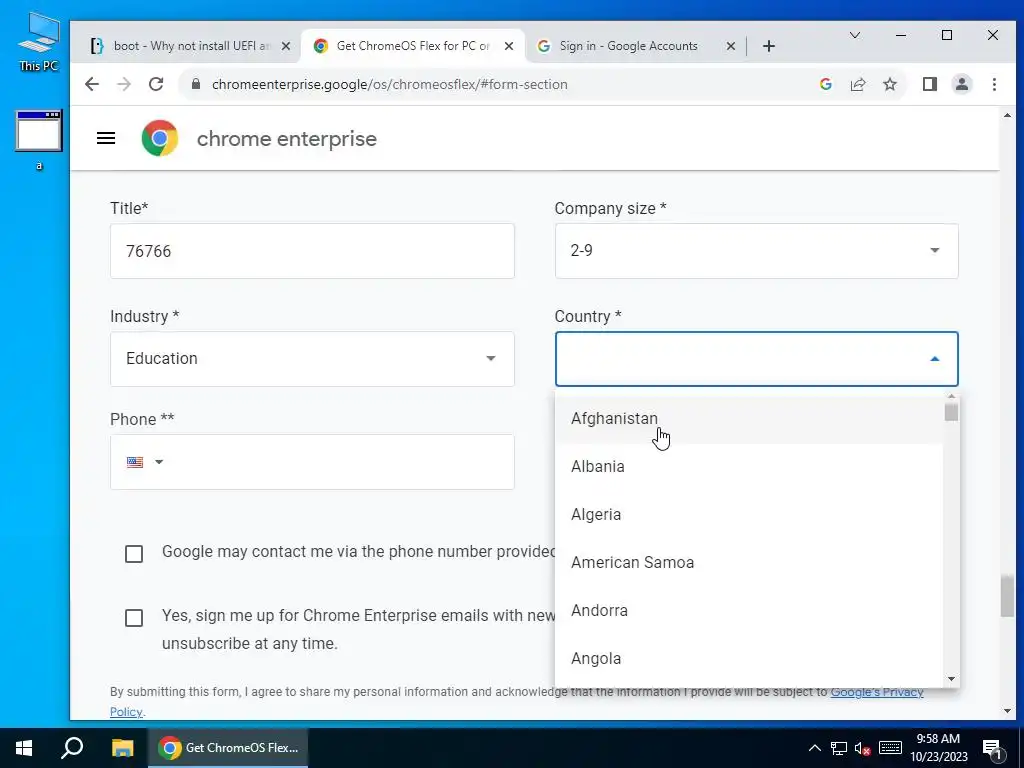Image resolution: width=1024 pixels, height=768 pixels.
Task: Select Albania from country list
Action: [748, 466]
